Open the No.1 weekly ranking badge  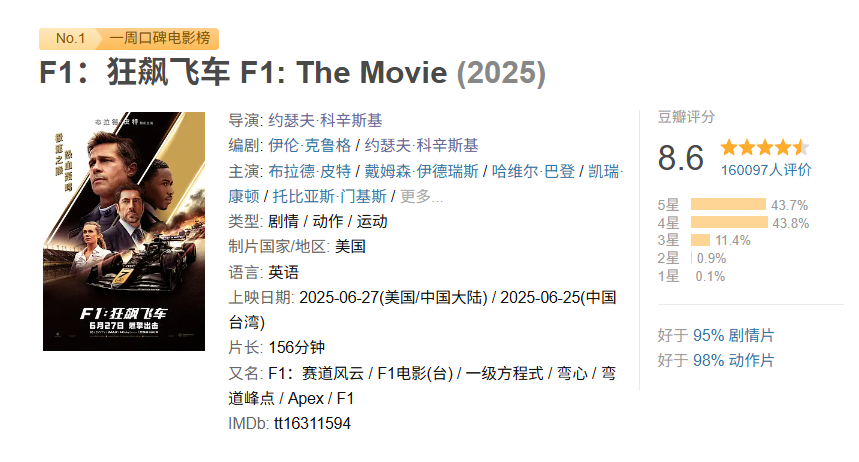(70, 38)
